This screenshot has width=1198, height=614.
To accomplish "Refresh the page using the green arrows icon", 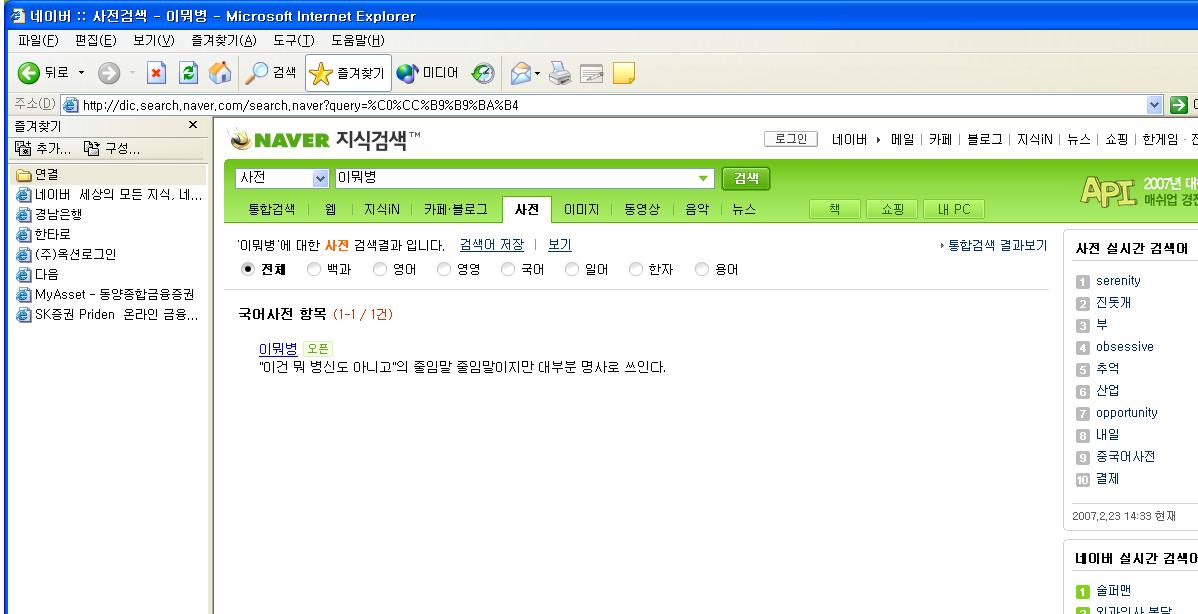I will (x=188, y=73).
